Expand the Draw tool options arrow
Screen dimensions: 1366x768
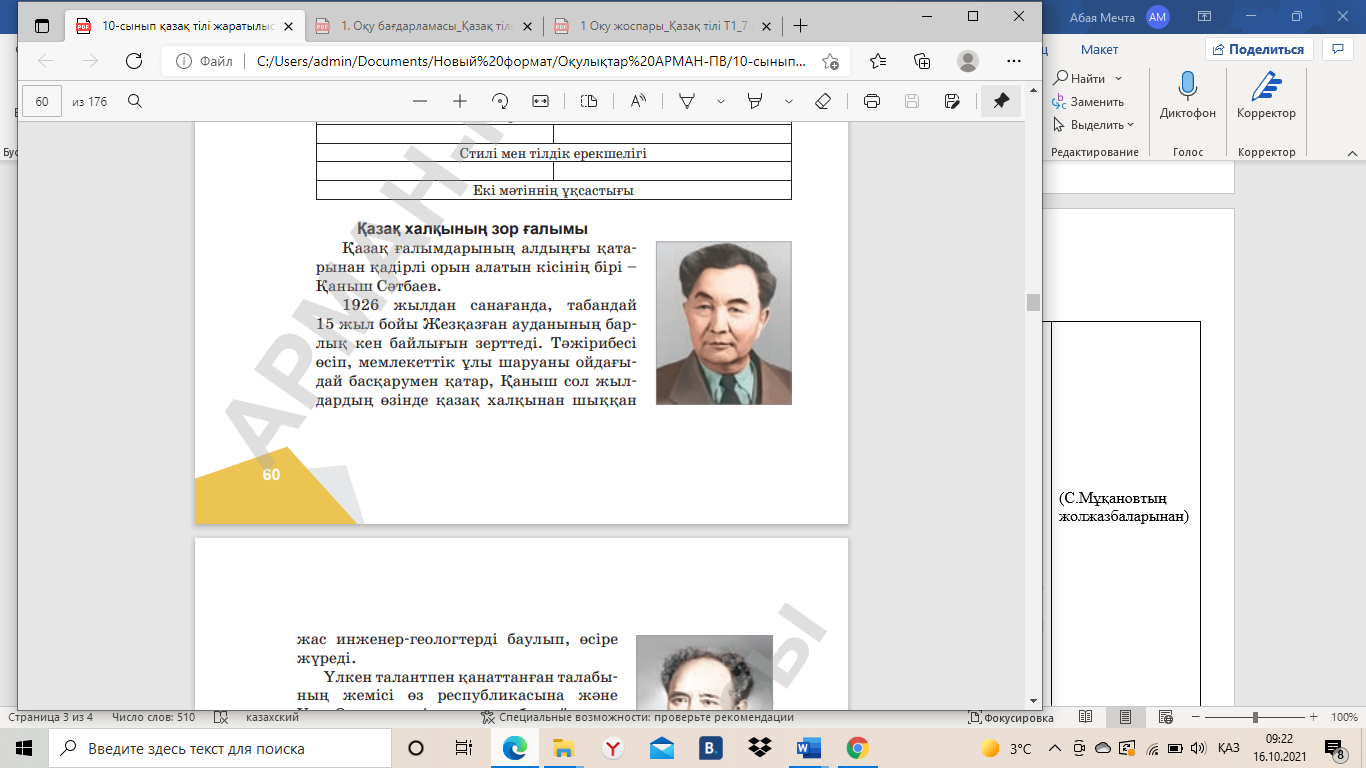721,101
